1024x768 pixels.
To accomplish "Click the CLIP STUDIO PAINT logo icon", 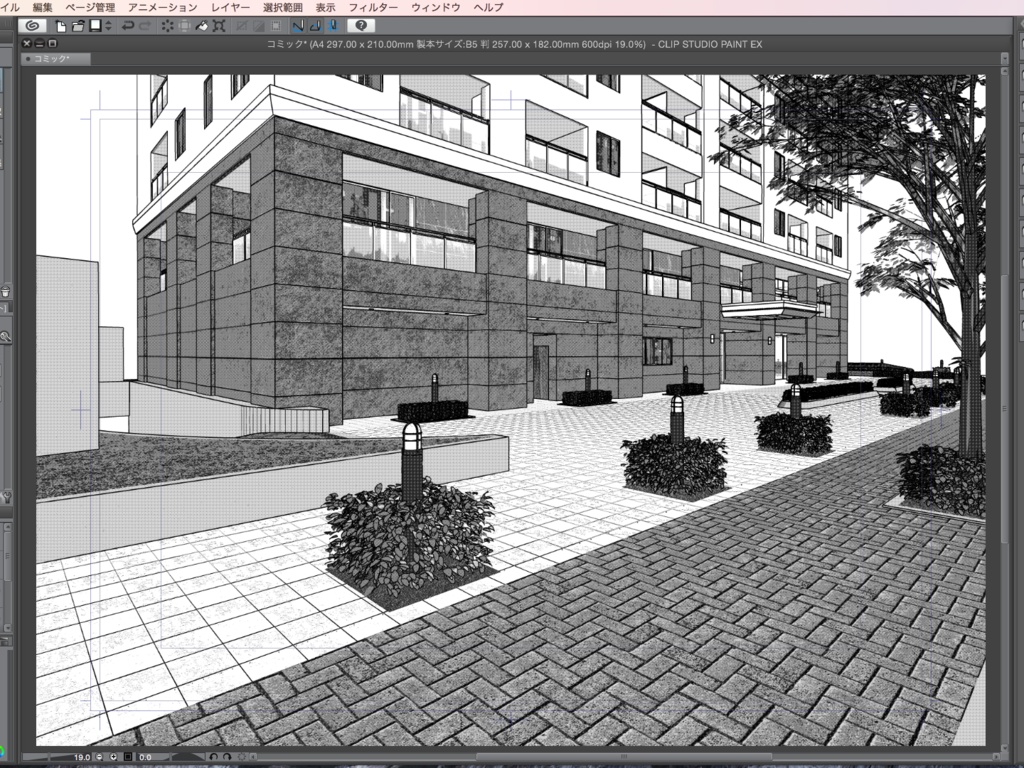I will point(33,27).
